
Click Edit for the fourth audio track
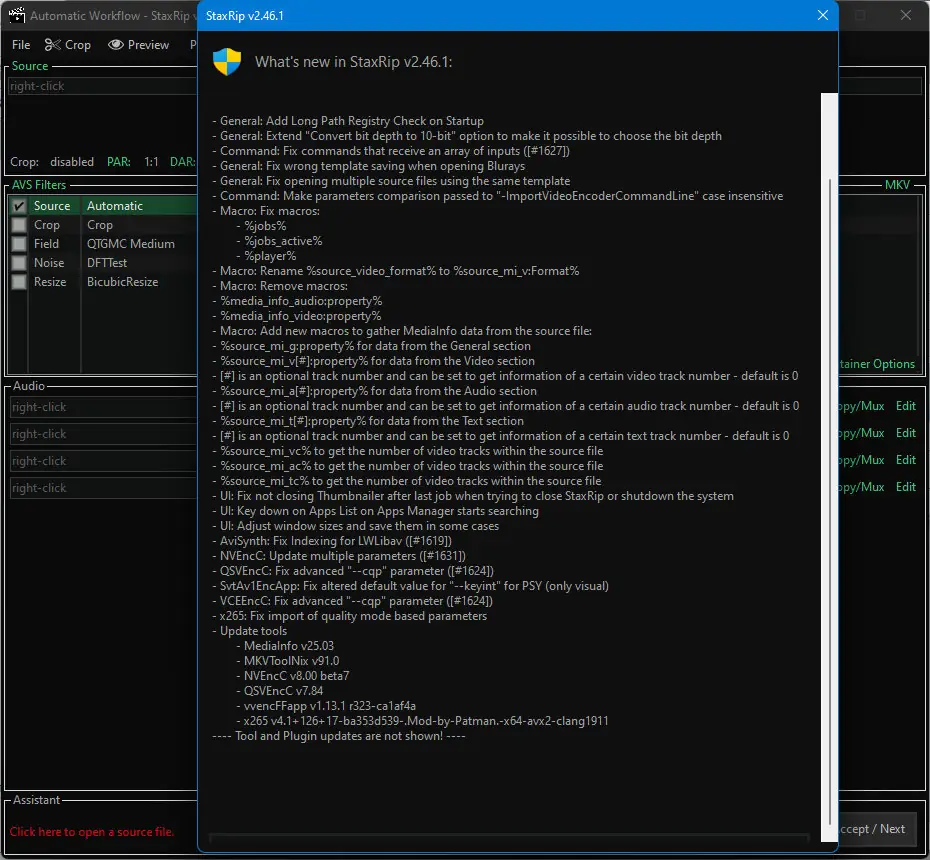coord(905,487)
